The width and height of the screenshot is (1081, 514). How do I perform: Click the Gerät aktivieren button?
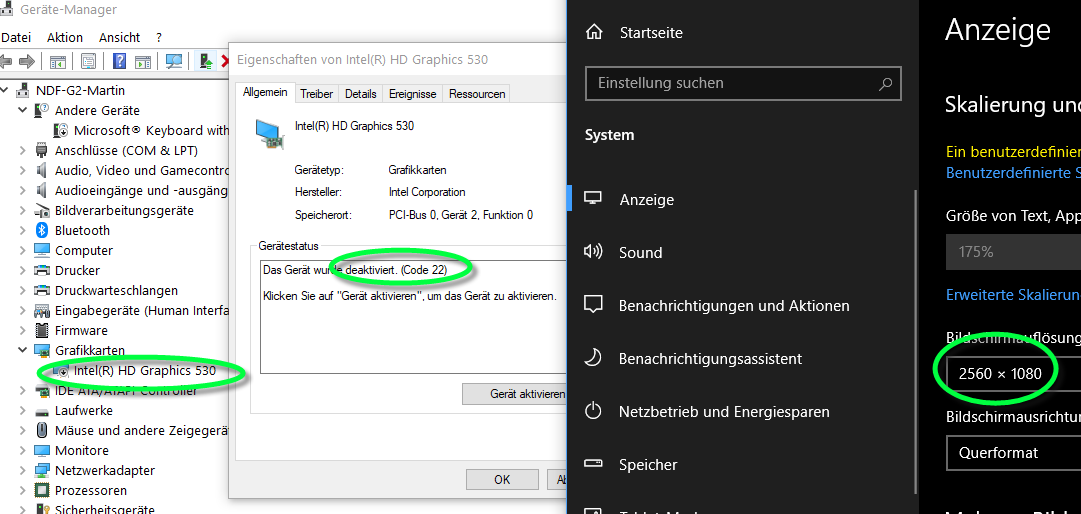point(514,394)
